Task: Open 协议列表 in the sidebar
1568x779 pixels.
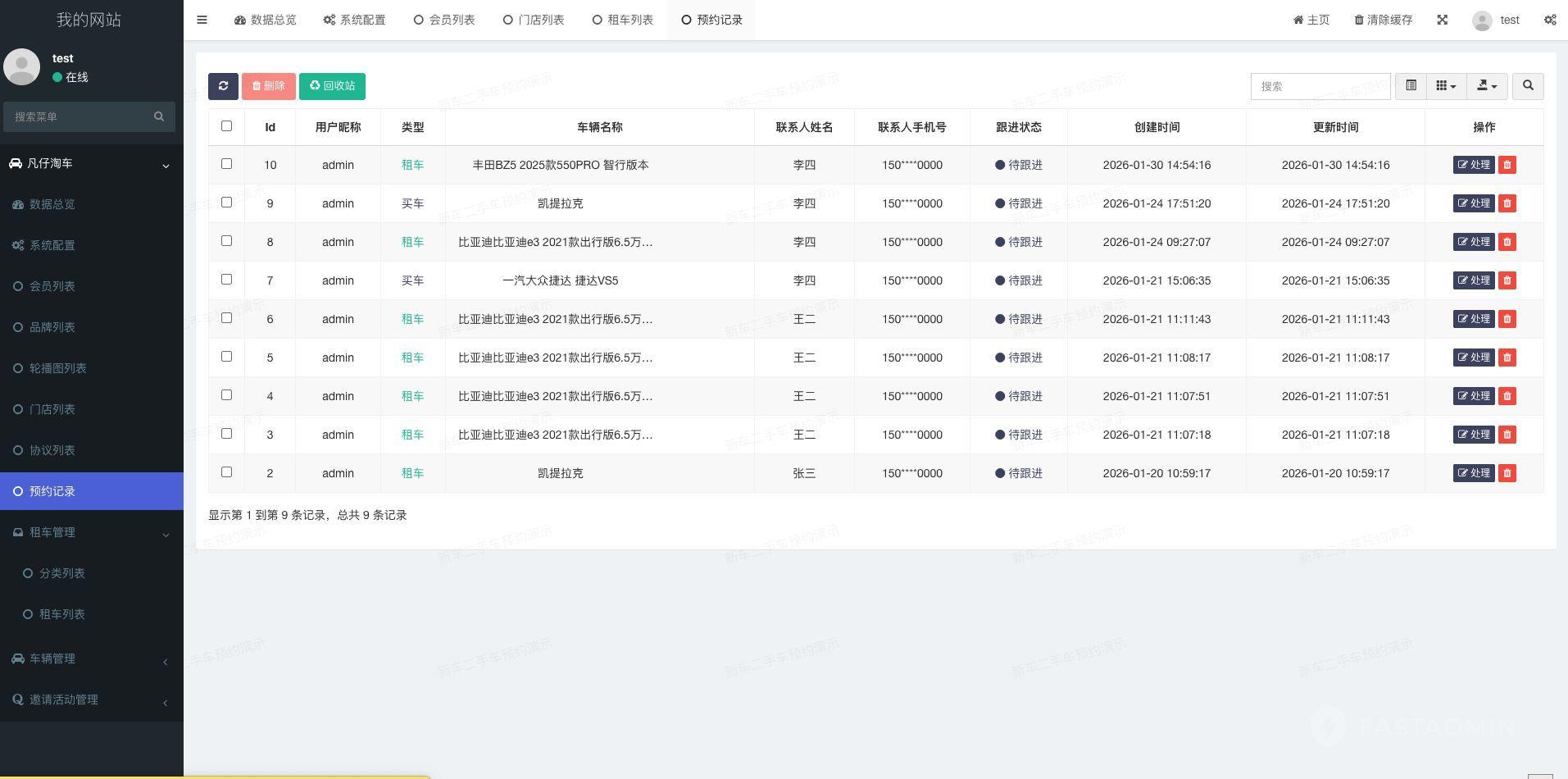Action: click(x=92, y=450)
